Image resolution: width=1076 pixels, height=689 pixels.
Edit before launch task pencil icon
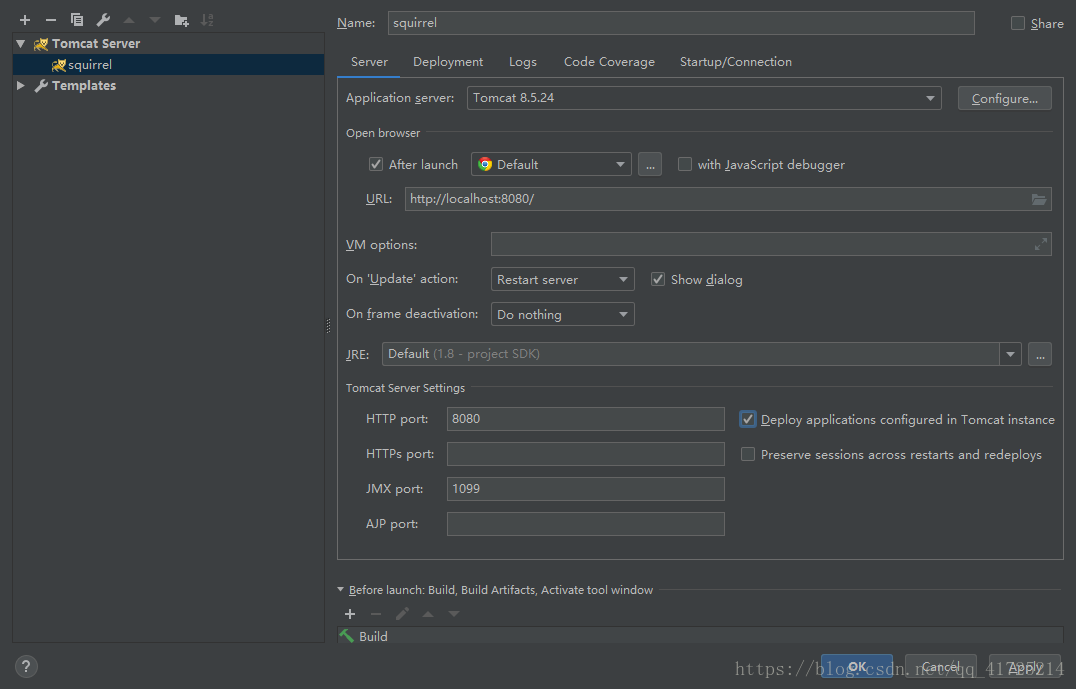pyautogui.click(x=402, y=614)
